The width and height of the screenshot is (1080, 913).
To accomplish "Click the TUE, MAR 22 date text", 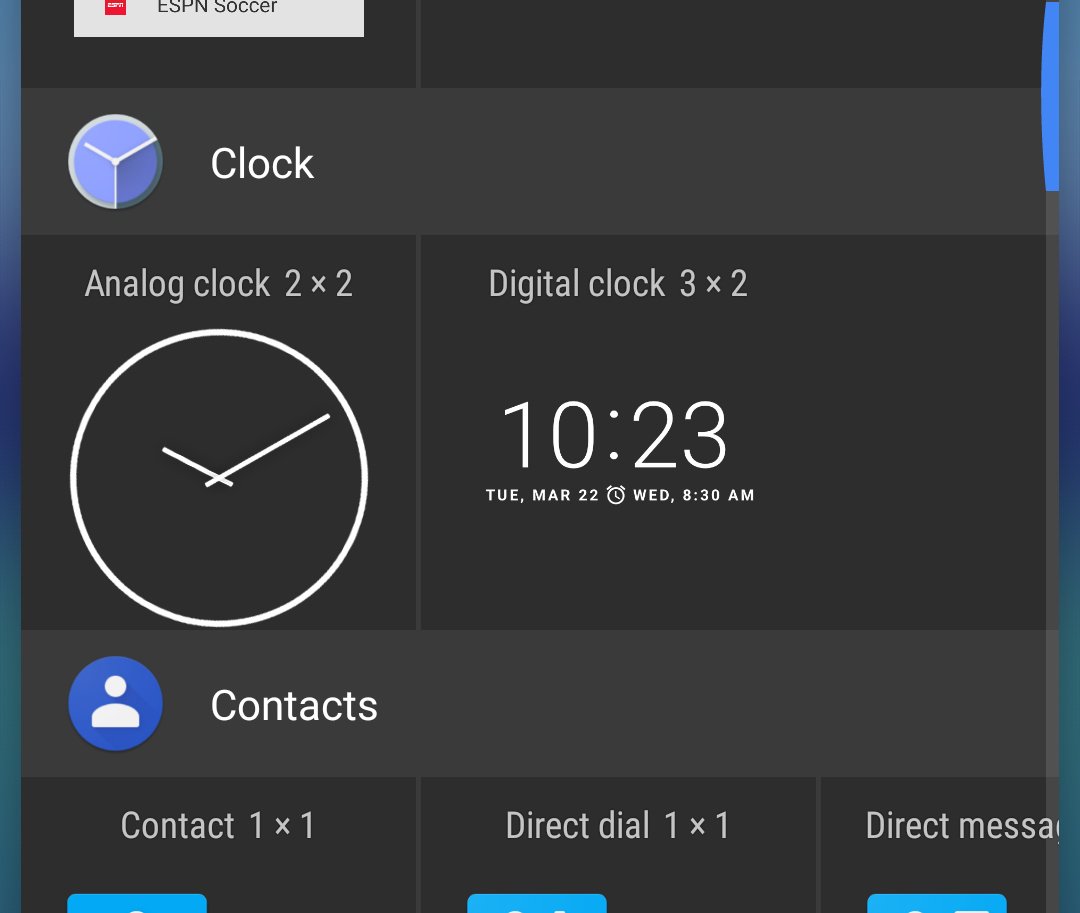I will 543,495.
